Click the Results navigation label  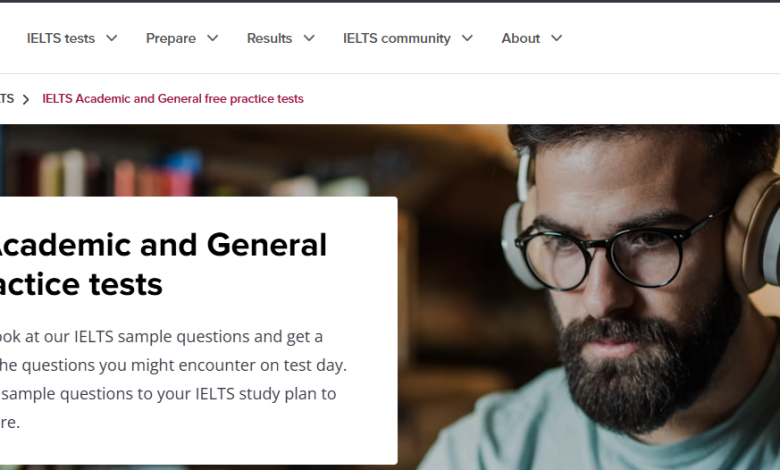[269, 38]
